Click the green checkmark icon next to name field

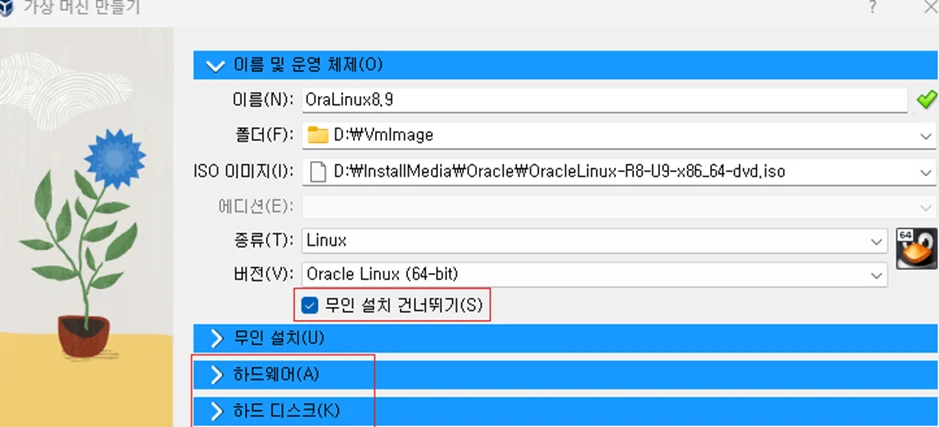(926, 99)
